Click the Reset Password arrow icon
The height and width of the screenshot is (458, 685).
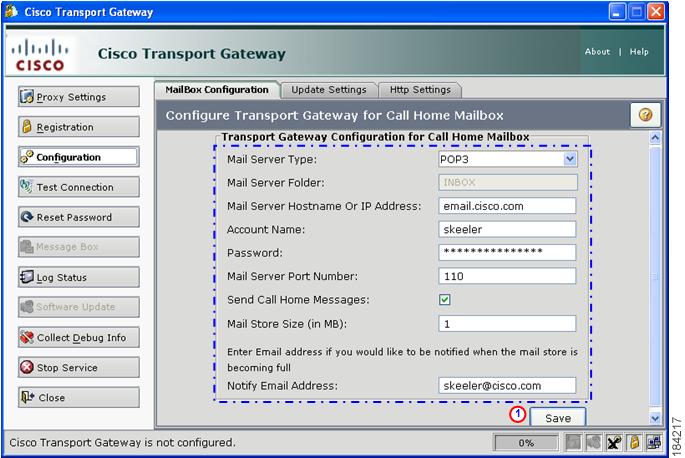click(x=27, y=217)
